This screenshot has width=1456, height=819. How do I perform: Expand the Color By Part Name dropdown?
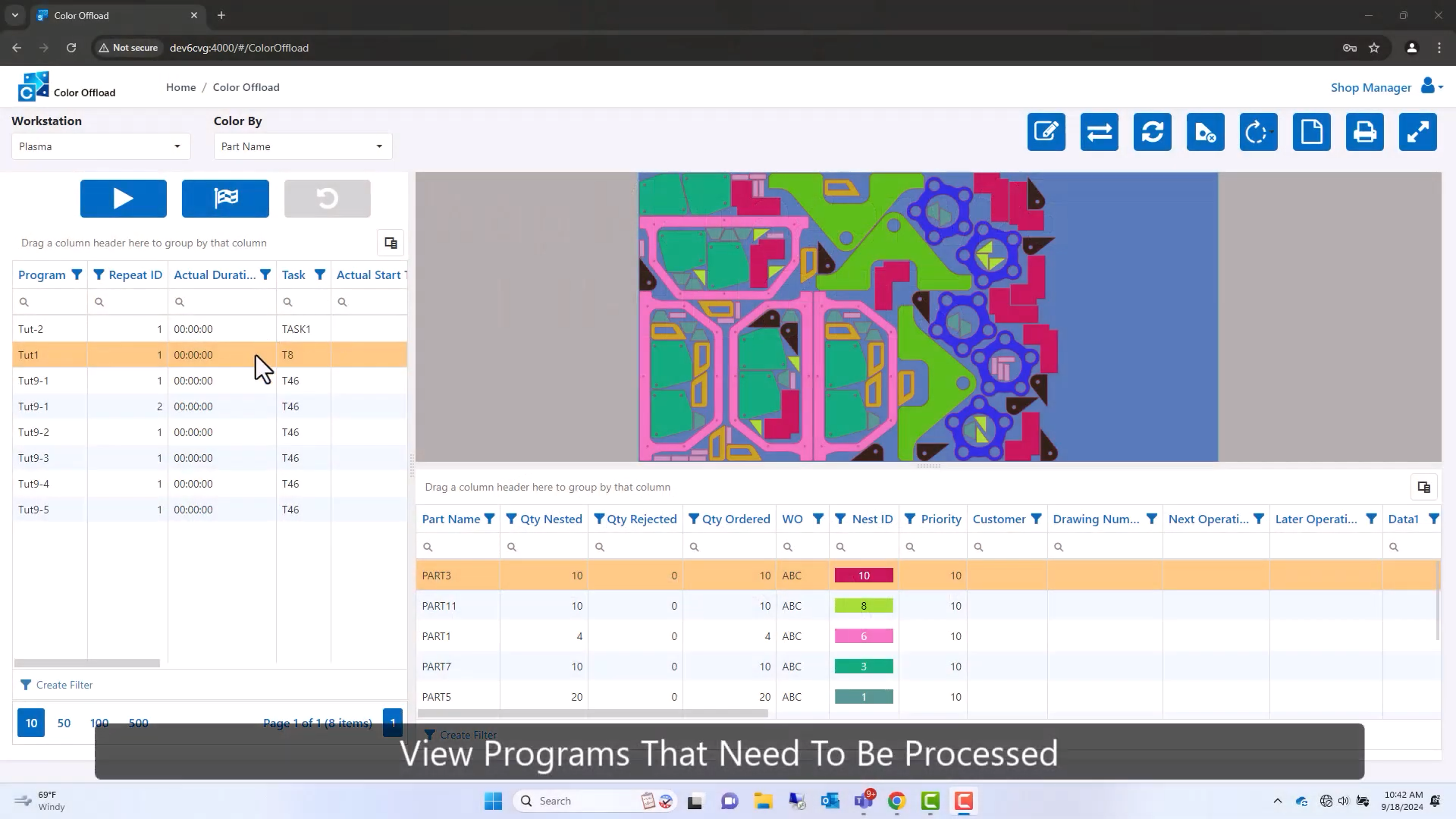point(303,146)
